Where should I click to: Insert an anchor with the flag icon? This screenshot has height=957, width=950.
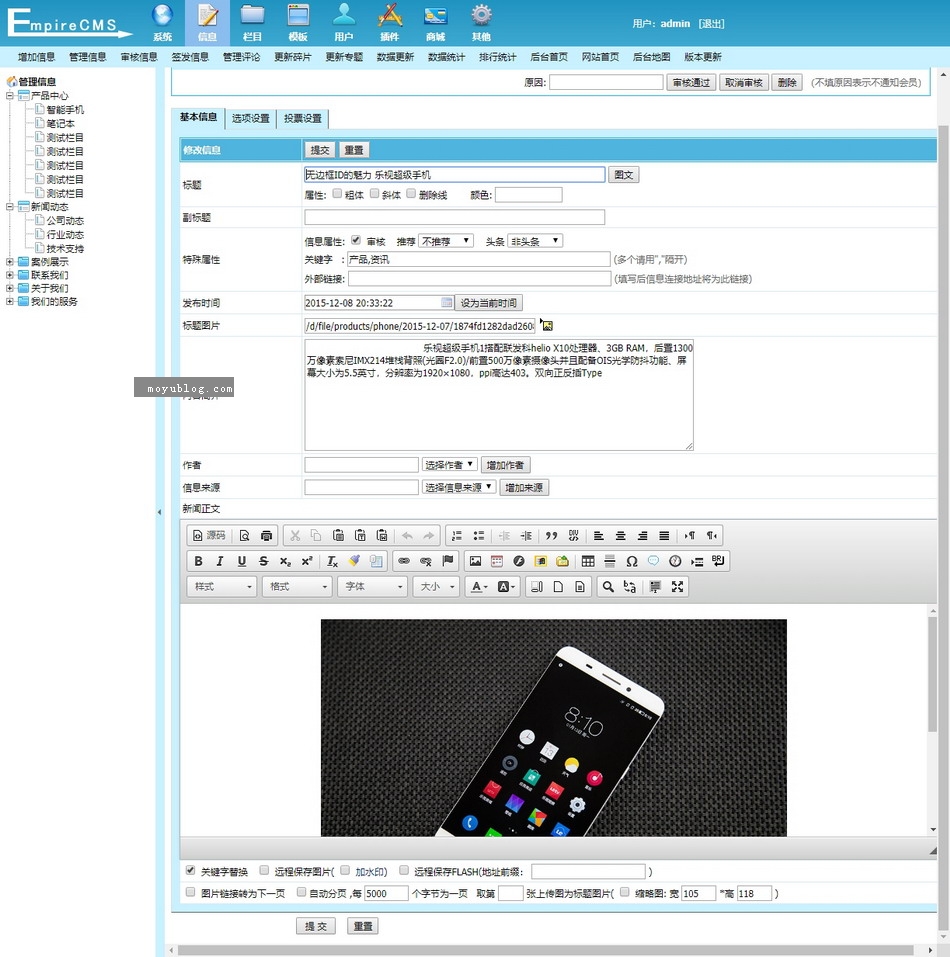[448, 561]
